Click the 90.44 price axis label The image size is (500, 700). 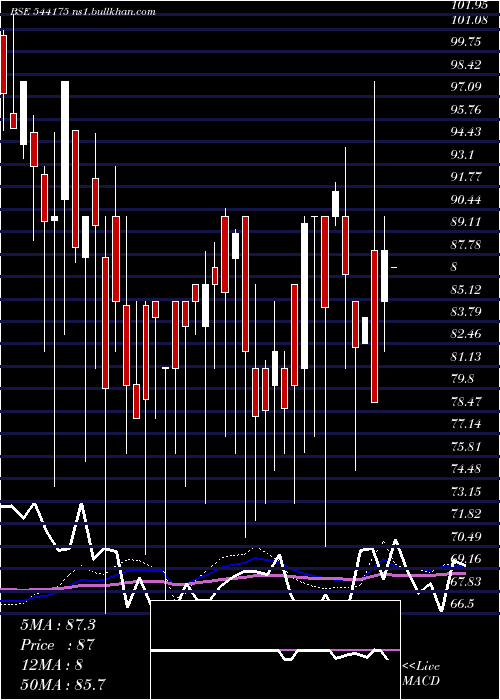(x=467, y=200)
